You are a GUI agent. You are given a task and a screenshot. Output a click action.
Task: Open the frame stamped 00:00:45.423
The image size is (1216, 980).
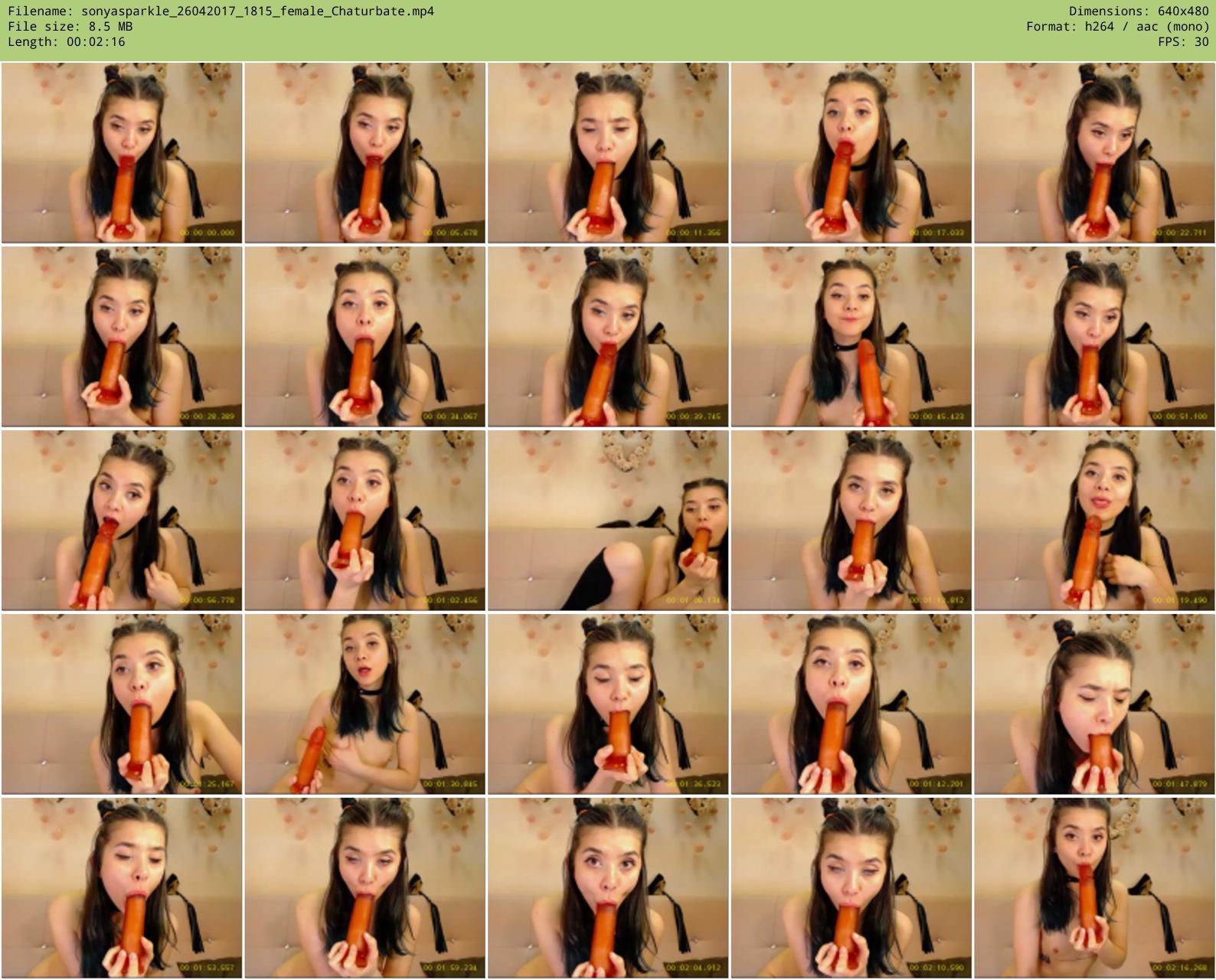tap(851, 337)
